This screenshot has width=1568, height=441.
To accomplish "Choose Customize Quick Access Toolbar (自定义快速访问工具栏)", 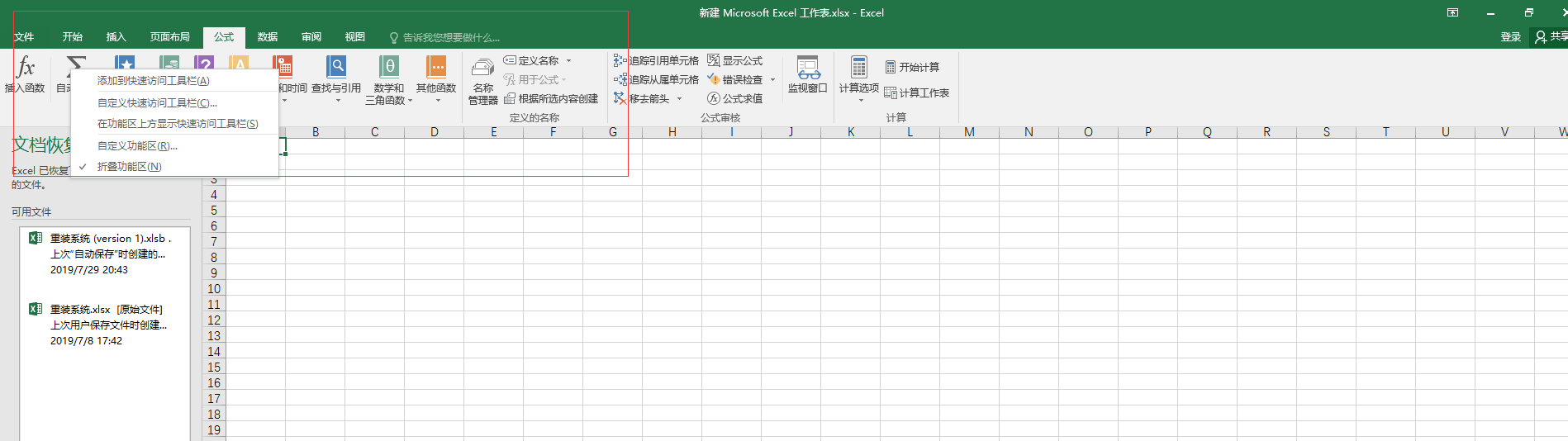I will coord(174,102).
